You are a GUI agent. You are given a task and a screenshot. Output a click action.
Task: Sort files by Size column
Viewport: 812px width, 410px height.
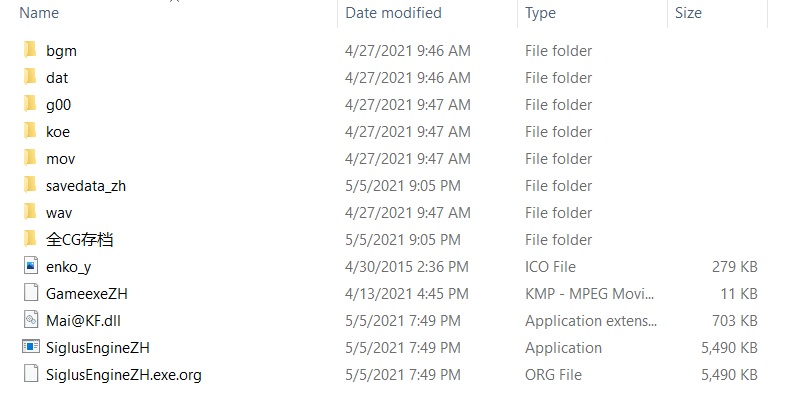coord(688,13)
